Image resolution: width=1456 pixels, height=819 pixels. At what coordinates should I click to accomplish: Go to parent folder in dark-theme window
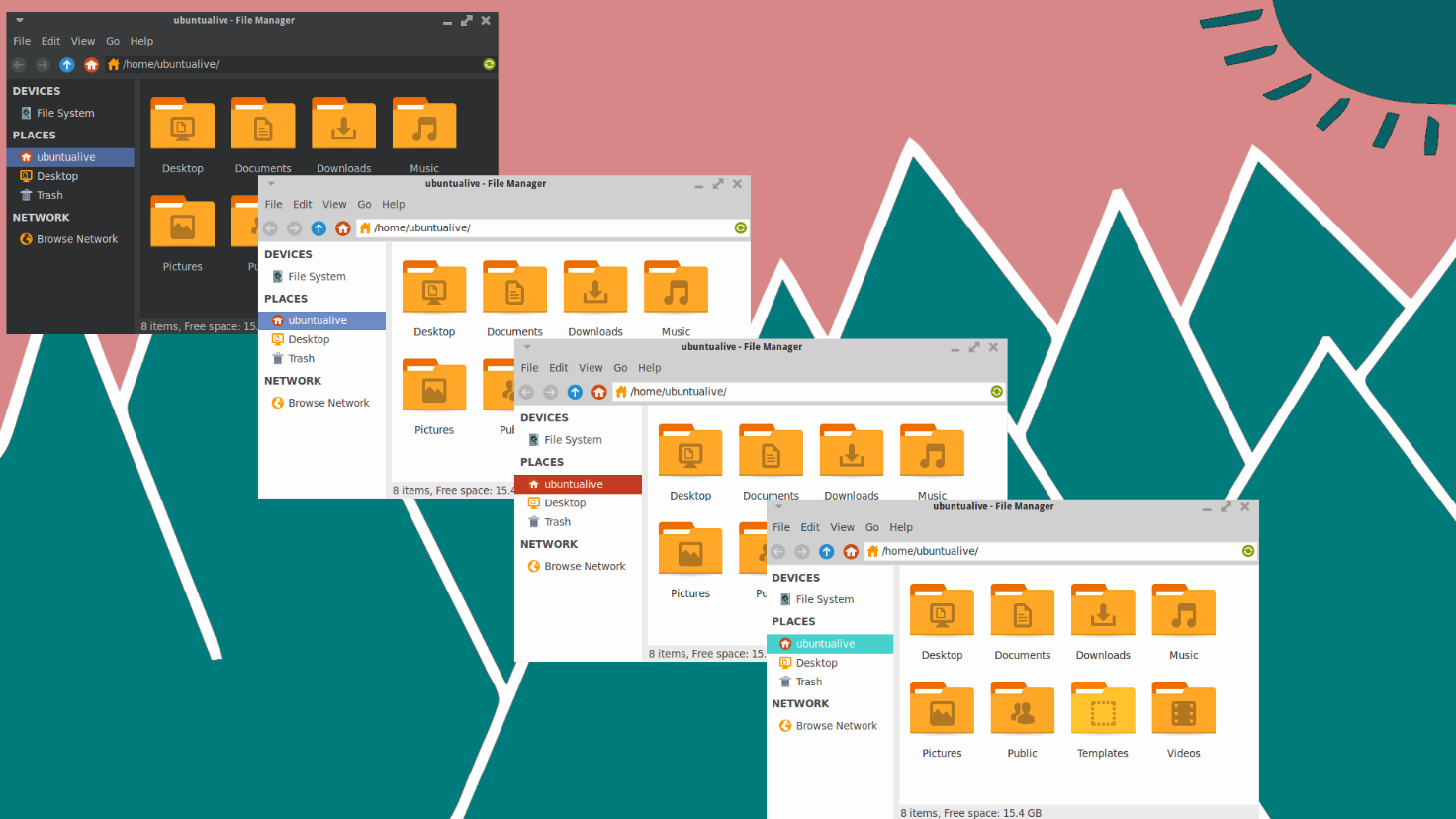point(67,64)
